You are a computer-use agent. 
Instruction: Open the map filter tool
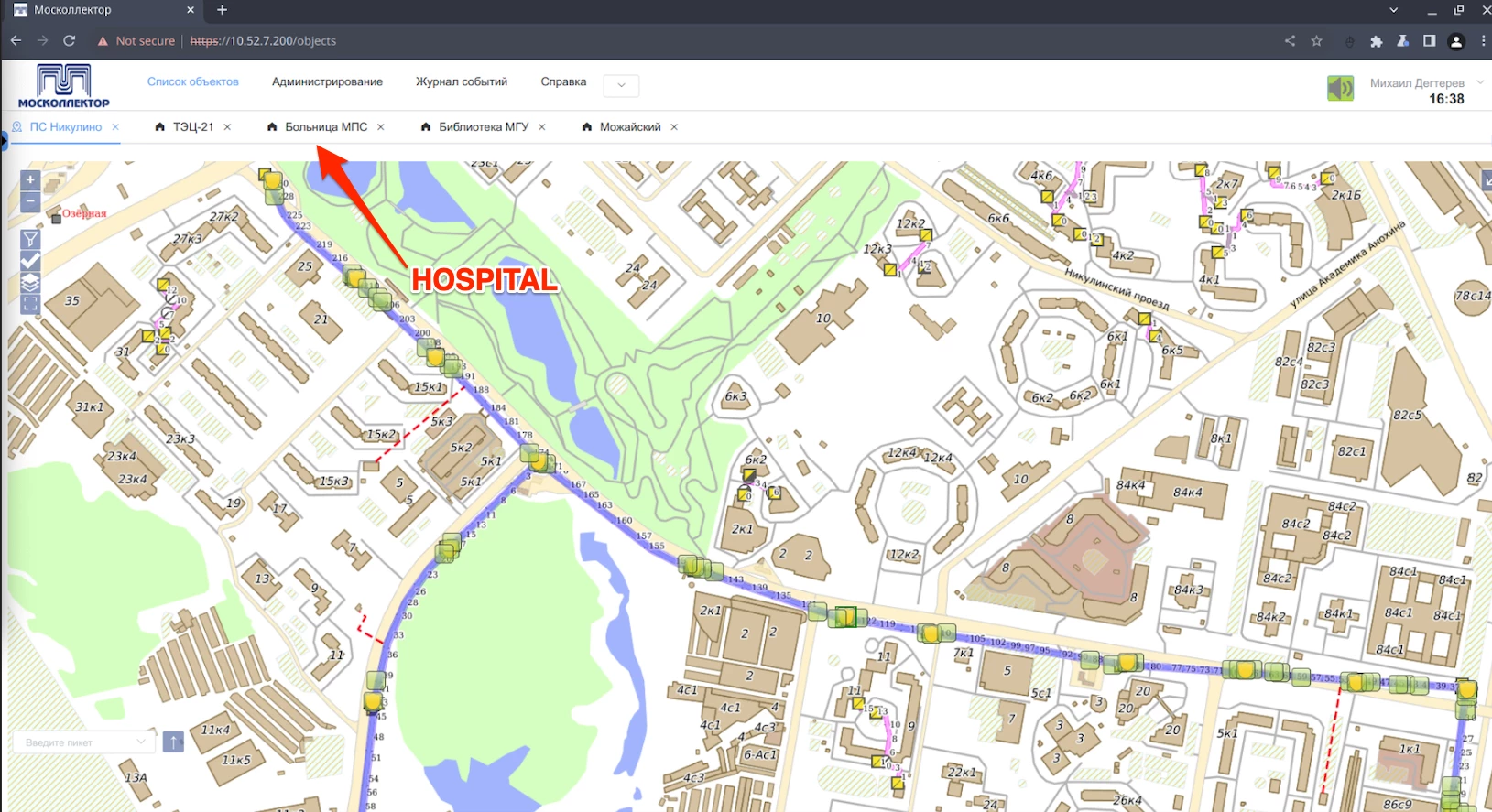tap(30, 240)
